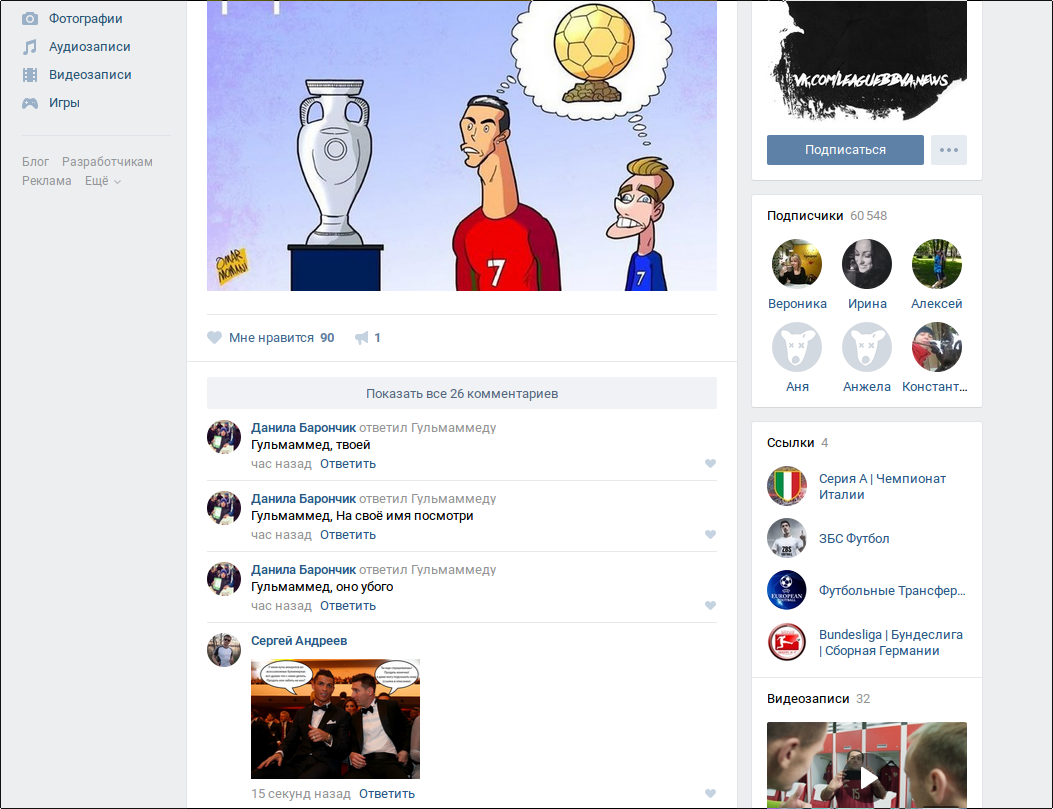Screen dimensions: 1053x809
Task: Open subscriber Аня's avatar
Action: pyautogui.click(x=797, y=347)
